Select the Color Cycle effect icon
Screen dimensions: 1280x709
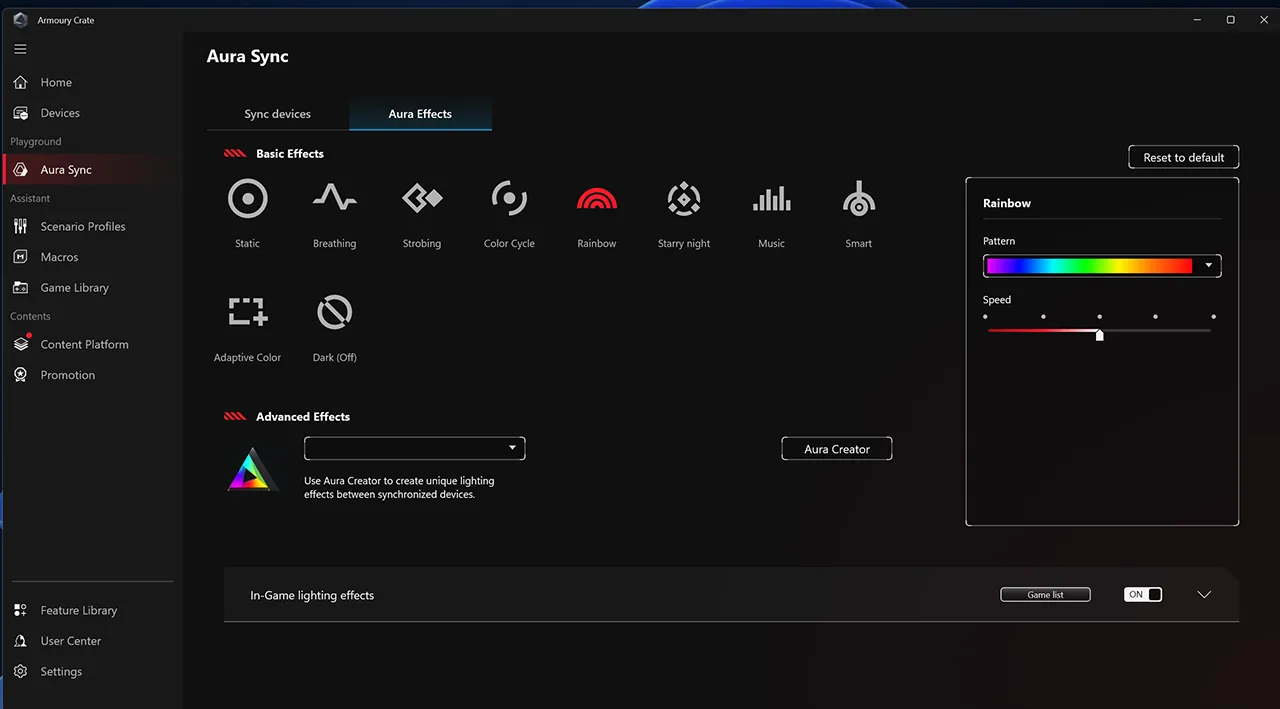pyautogui.click(x=509, y=199)
